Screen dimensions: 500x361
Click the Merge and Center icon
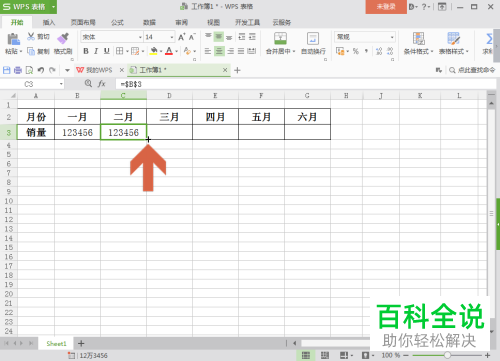[280, 39]
